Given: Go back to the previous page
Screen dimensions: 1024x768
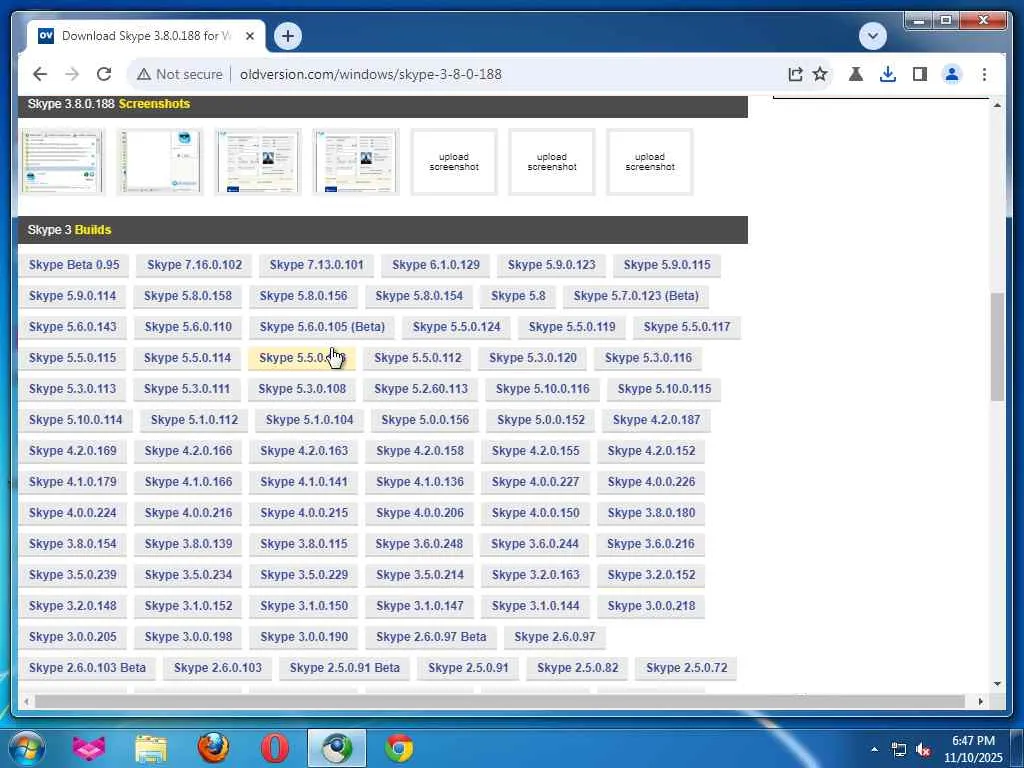Looking at the screenshot, I should pos(40,74).
